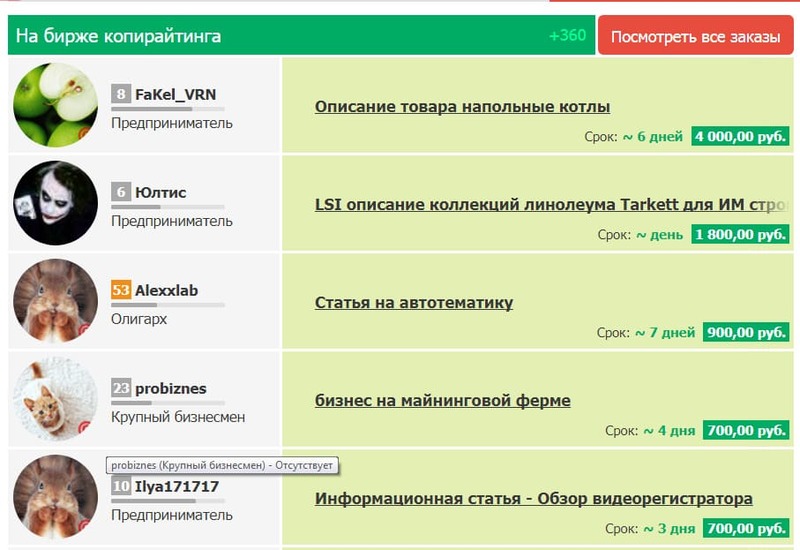
Task: Click the "На бирже копирайтинга" header
Action: 119,36
